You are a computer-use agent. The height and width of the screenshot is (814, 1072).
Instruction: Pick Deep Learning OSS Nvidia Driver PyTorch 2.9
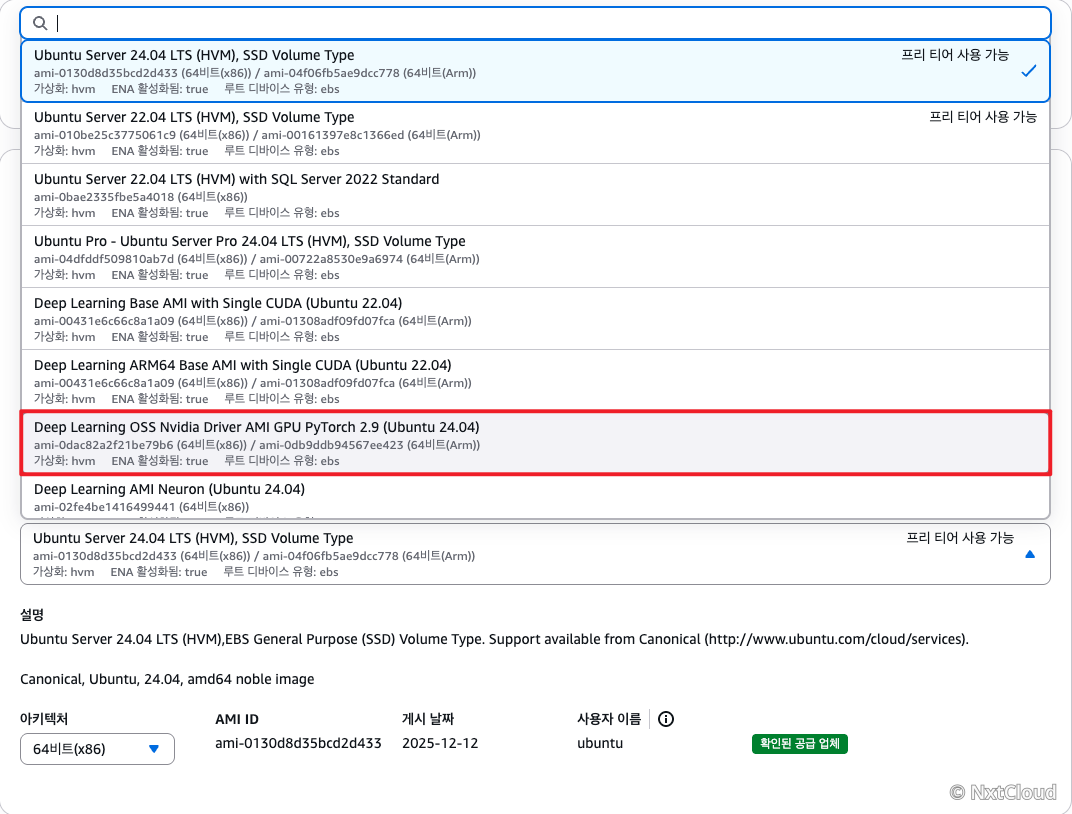coord(535,443)
